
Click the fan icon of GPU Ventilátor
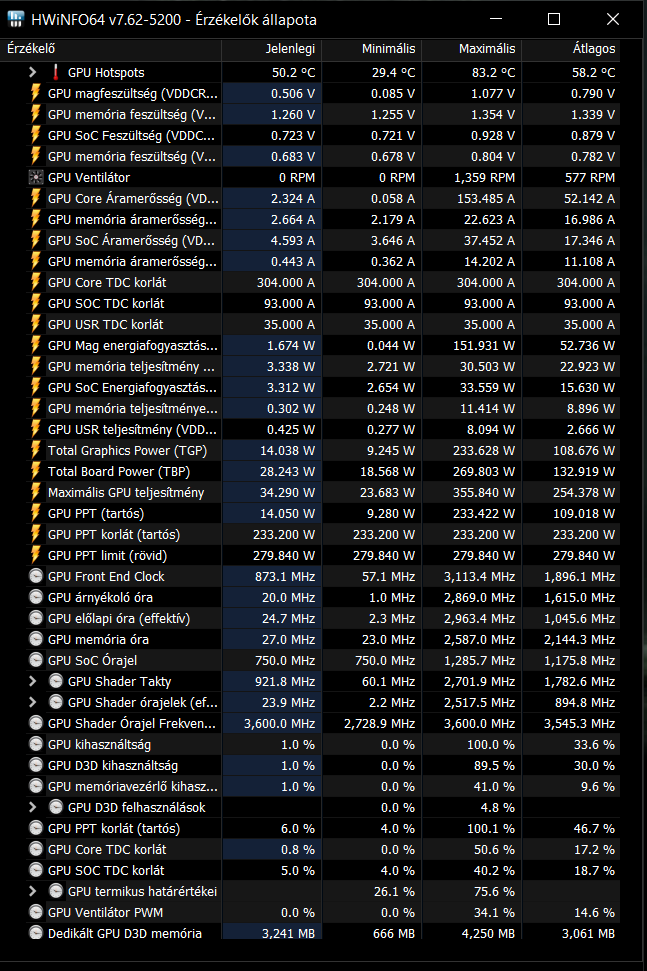pos(36,178)
